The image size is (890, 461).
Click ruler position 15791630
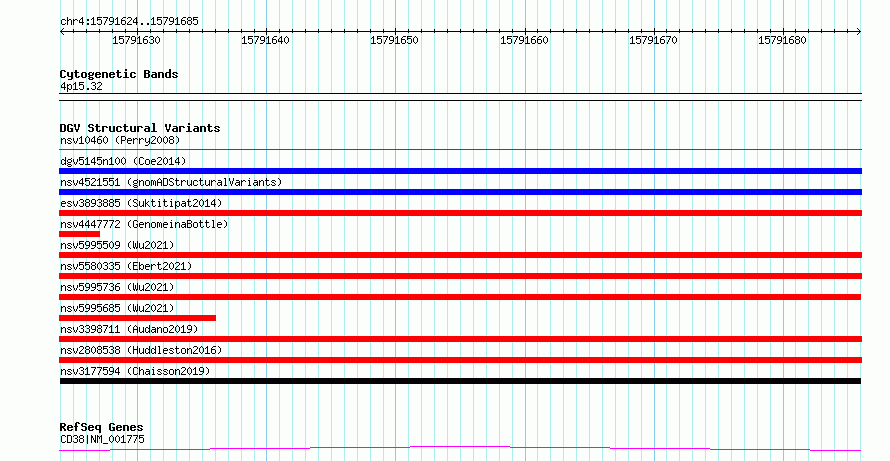(136, 40)
